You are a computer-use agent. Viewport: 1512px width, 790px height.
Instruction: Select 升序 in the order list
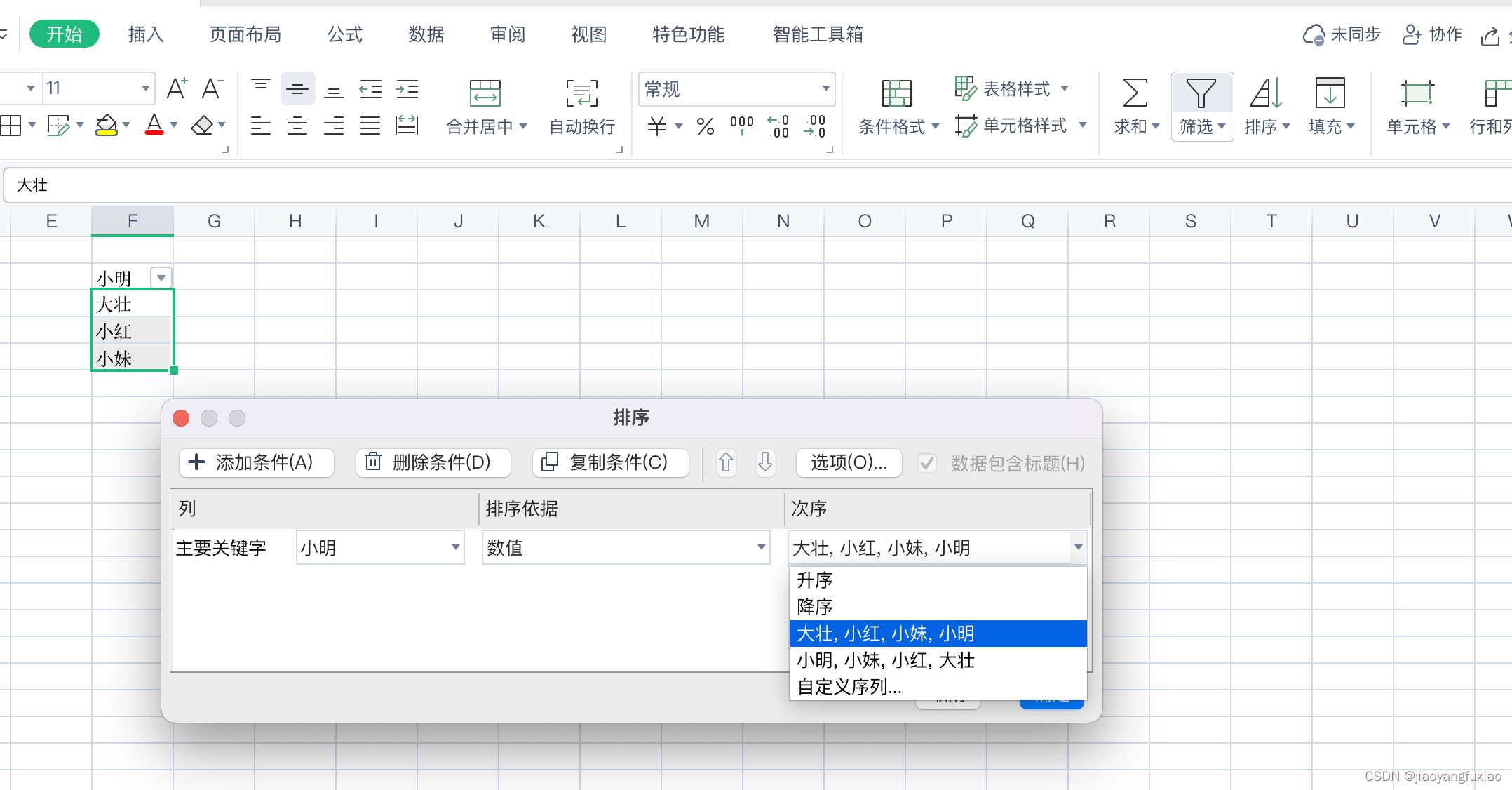(x=938, y=580)
